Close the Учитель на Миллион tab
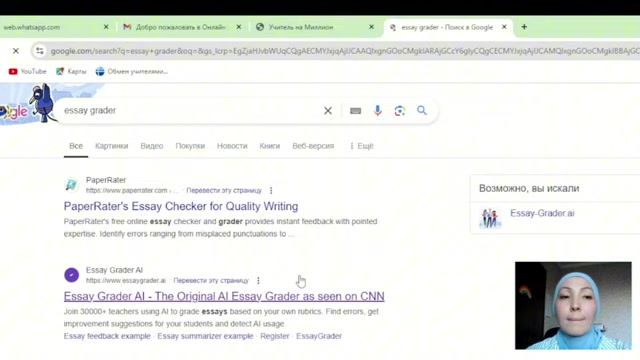The image size is (640, 360). (371, 27)
